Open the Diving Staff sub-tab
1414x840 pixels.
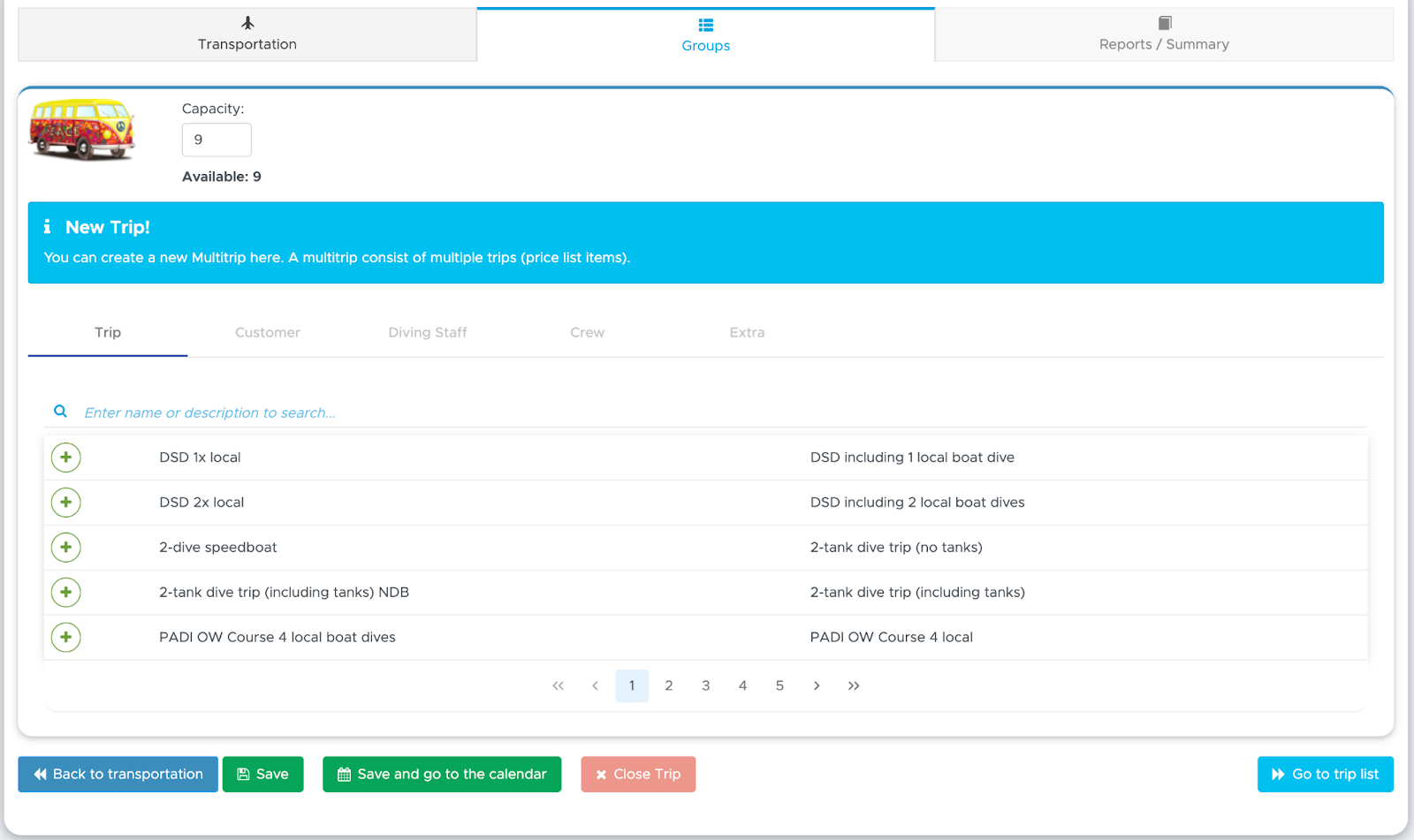(x=428, y=333)
